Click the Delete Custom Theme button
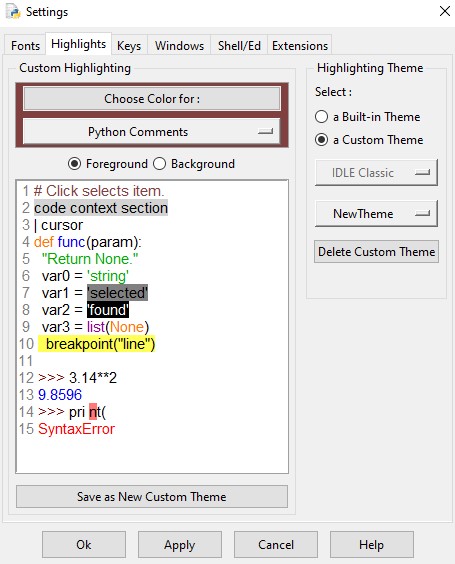 tap(376, 251)
